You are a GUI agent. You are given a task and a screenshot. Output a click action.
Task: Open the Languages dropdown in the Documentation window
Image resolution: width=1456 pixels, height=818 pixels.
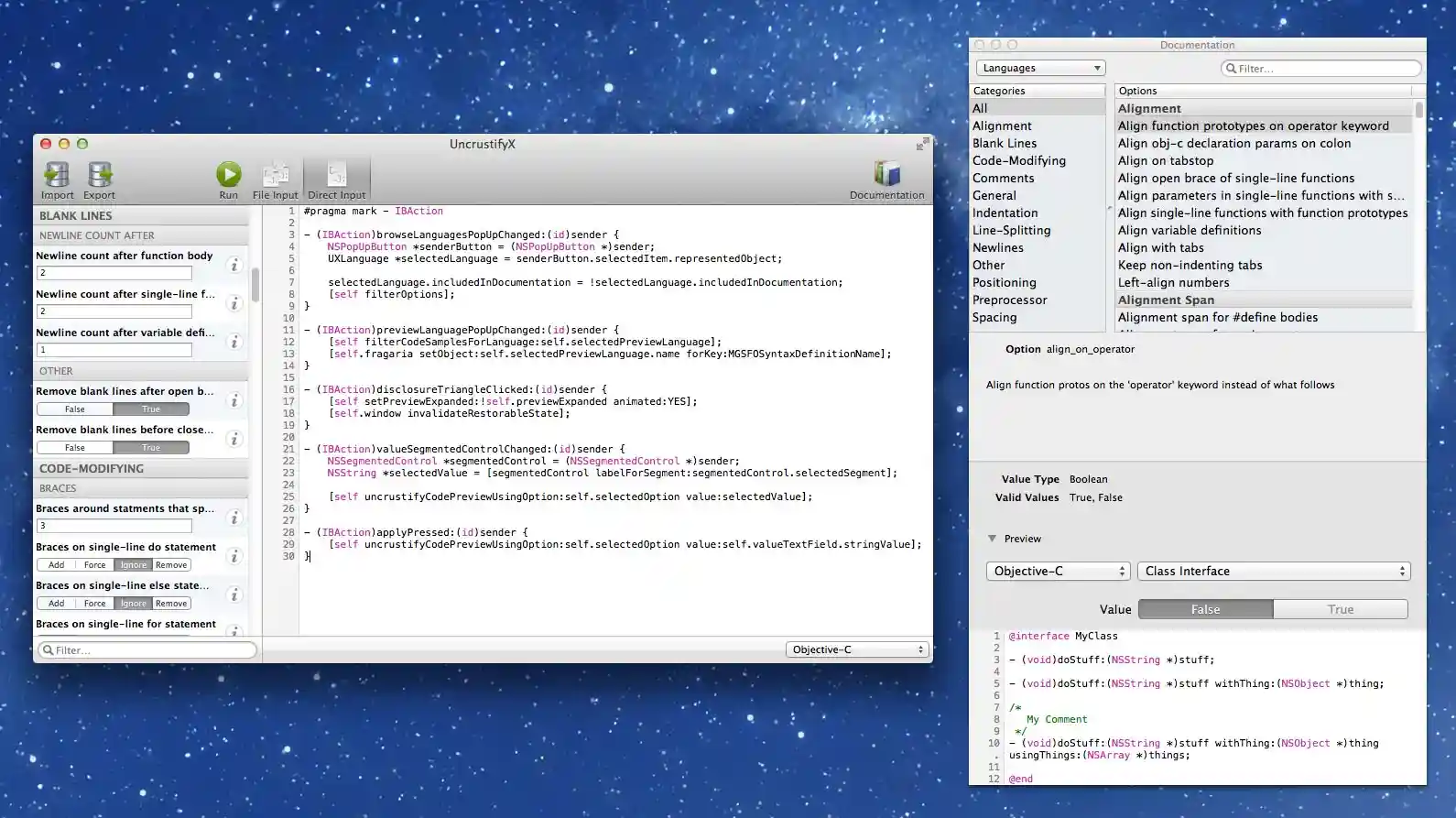click(x=1040, y=68)
